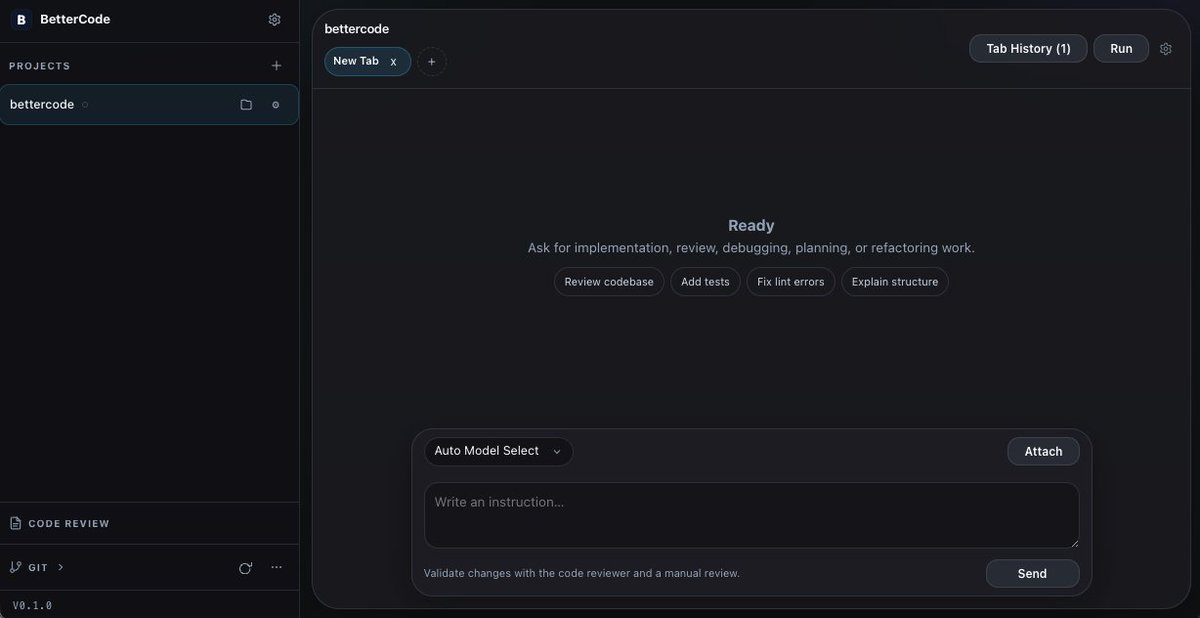Refresh Git status with refresh icon
1200x618 pixels.
coord(245,567)
